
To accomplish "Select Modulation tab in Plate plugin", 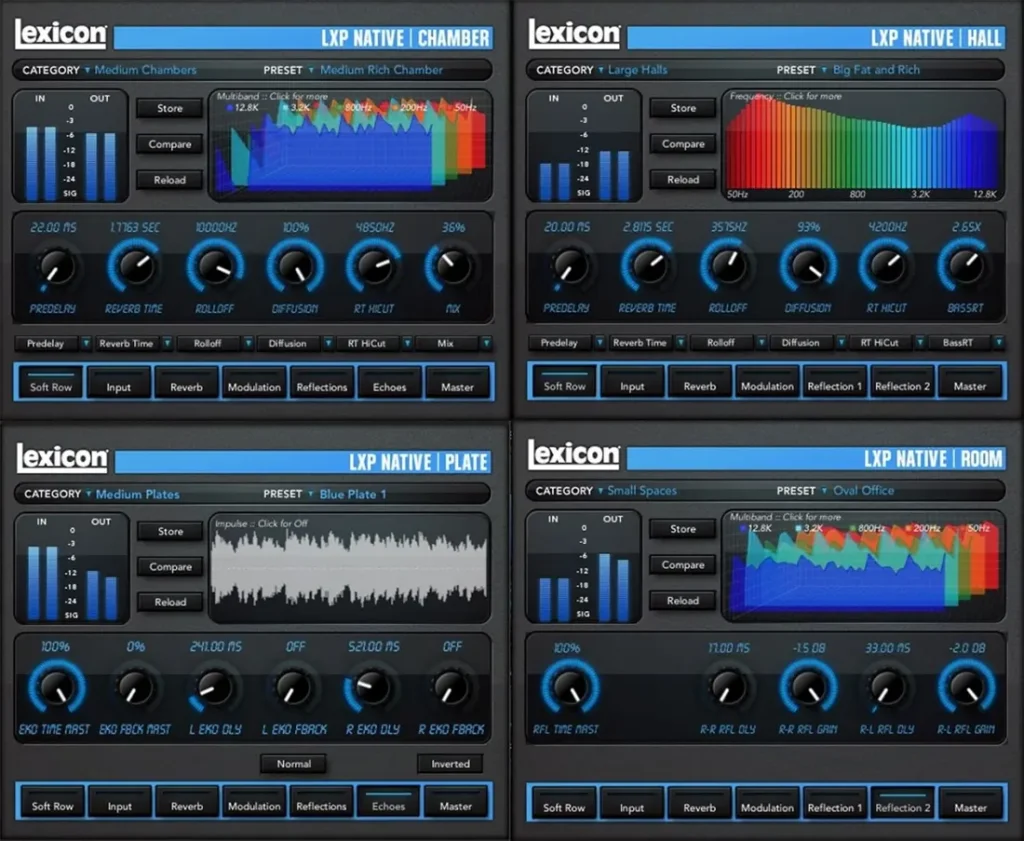I will 254,802.
